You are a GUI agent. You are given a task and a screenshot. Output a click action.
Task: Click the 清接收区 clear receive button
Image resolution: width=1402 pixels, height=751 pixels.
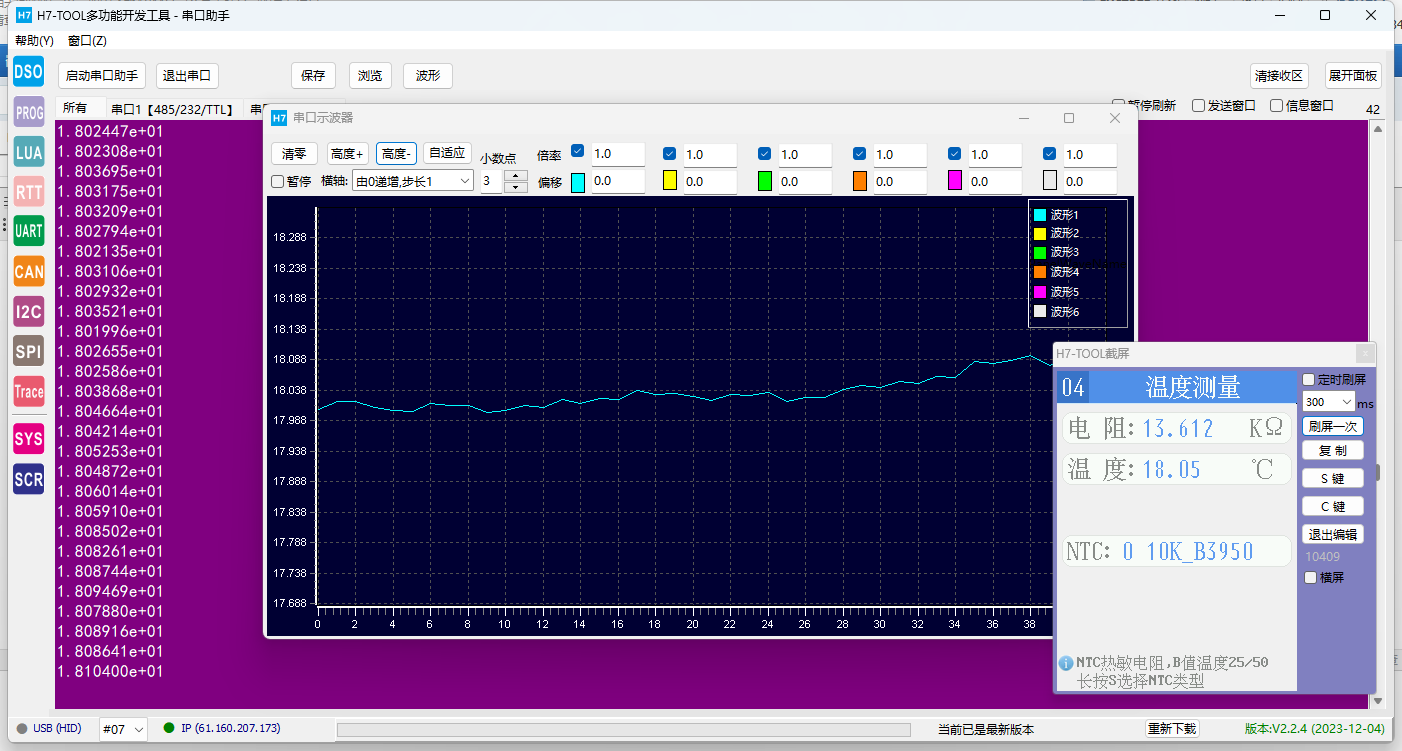tap(1280, 76)
